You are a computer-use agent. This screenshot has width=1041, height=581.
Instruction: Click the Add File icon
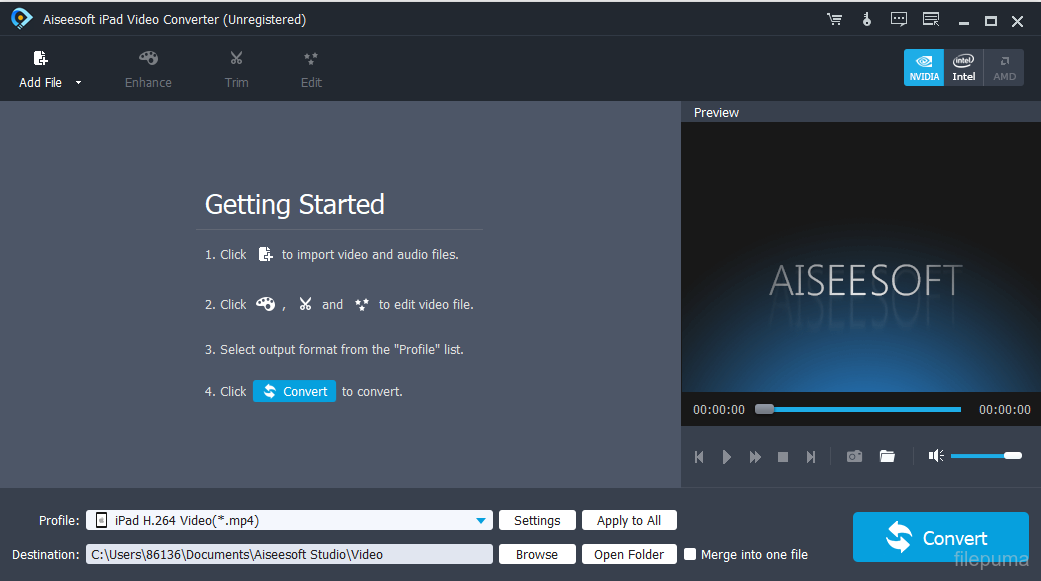40,59
